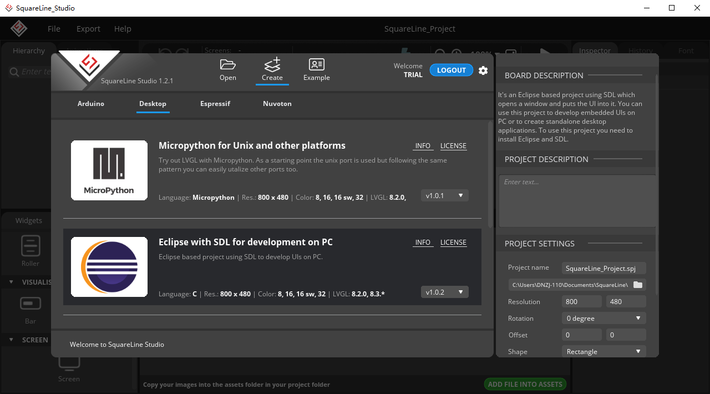Open LICENSE link for Micropython board

click(453, 146)
